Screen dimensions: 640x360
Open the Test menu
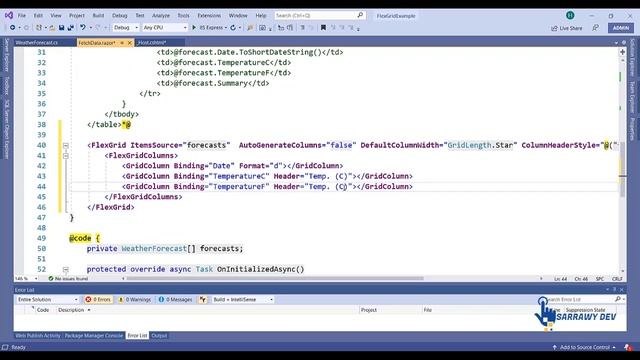(x=140, y=16)
